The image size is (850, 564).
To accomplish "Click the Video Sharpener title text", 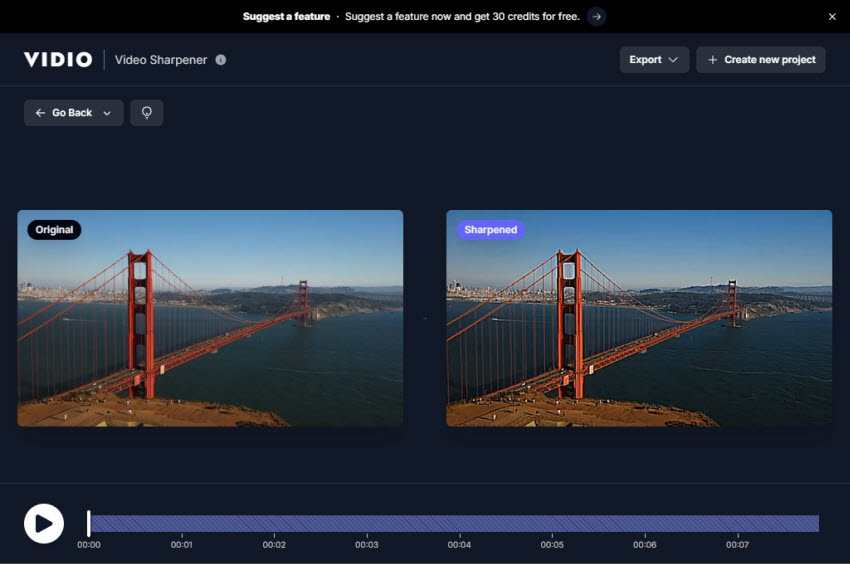I will pos(161,60).
